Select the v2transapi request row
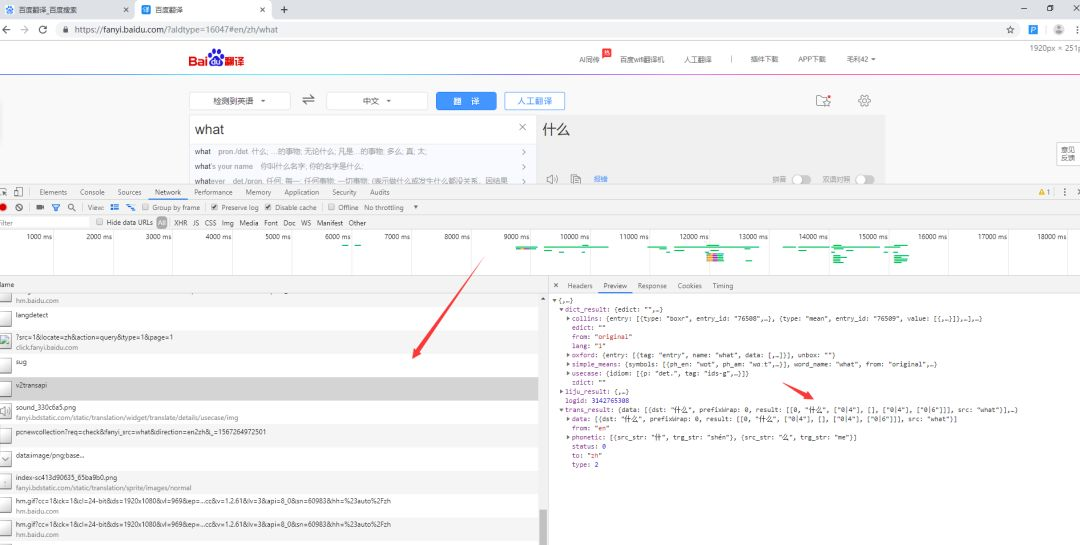Screen dimensions: 1080x545 click(x=269, y=389)
